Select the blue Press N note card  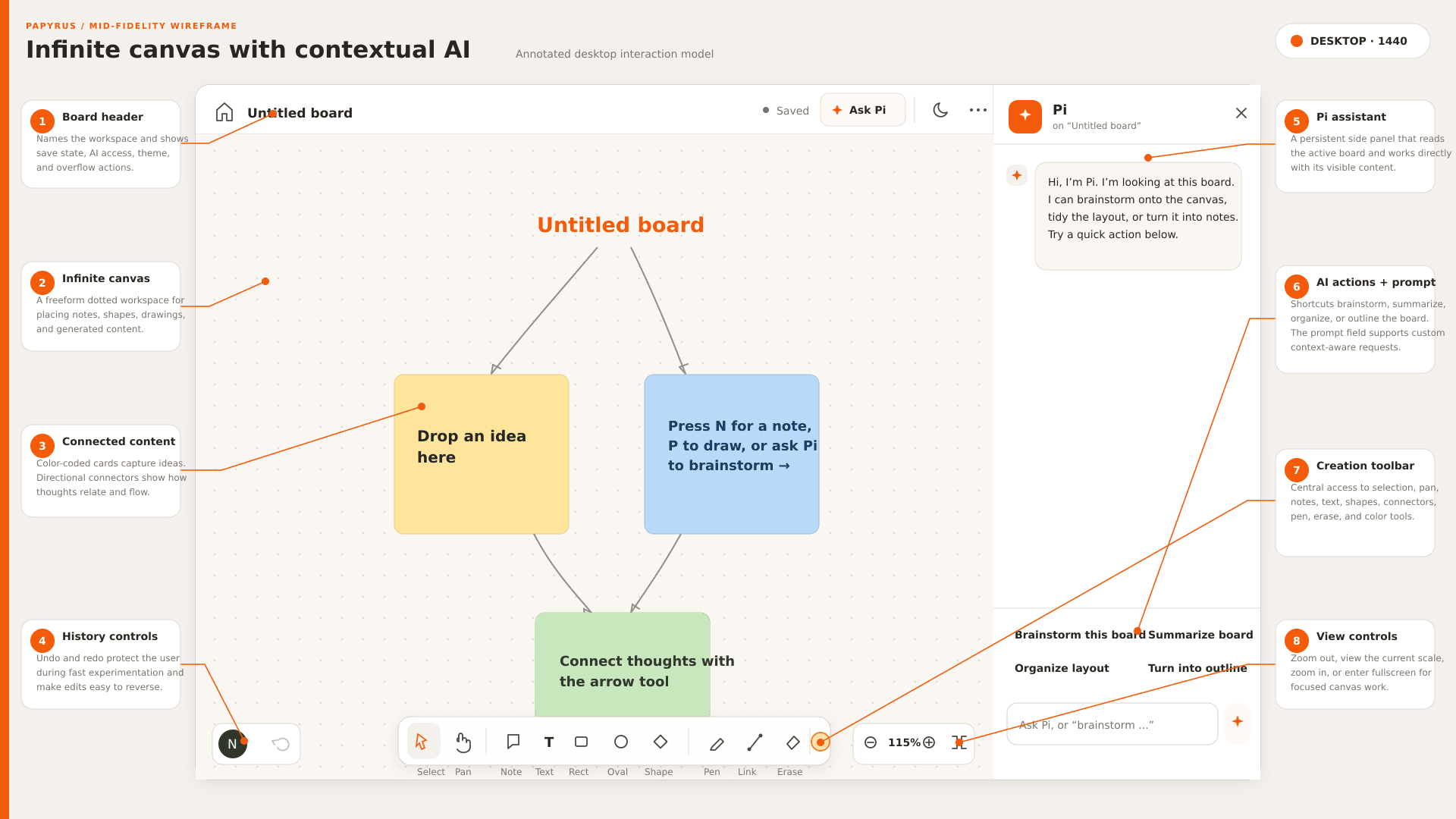(x=732, y=454)
